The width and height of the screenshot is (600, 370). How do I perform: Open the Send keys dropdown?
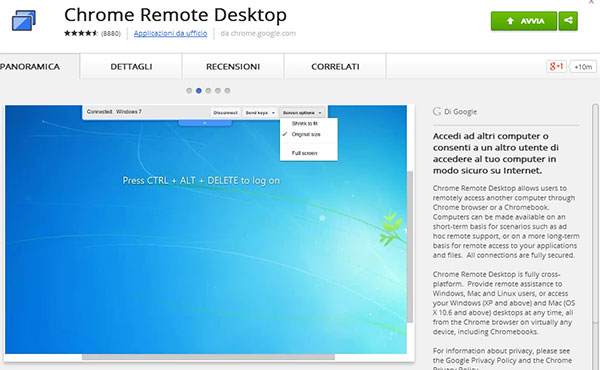[260, 112]
